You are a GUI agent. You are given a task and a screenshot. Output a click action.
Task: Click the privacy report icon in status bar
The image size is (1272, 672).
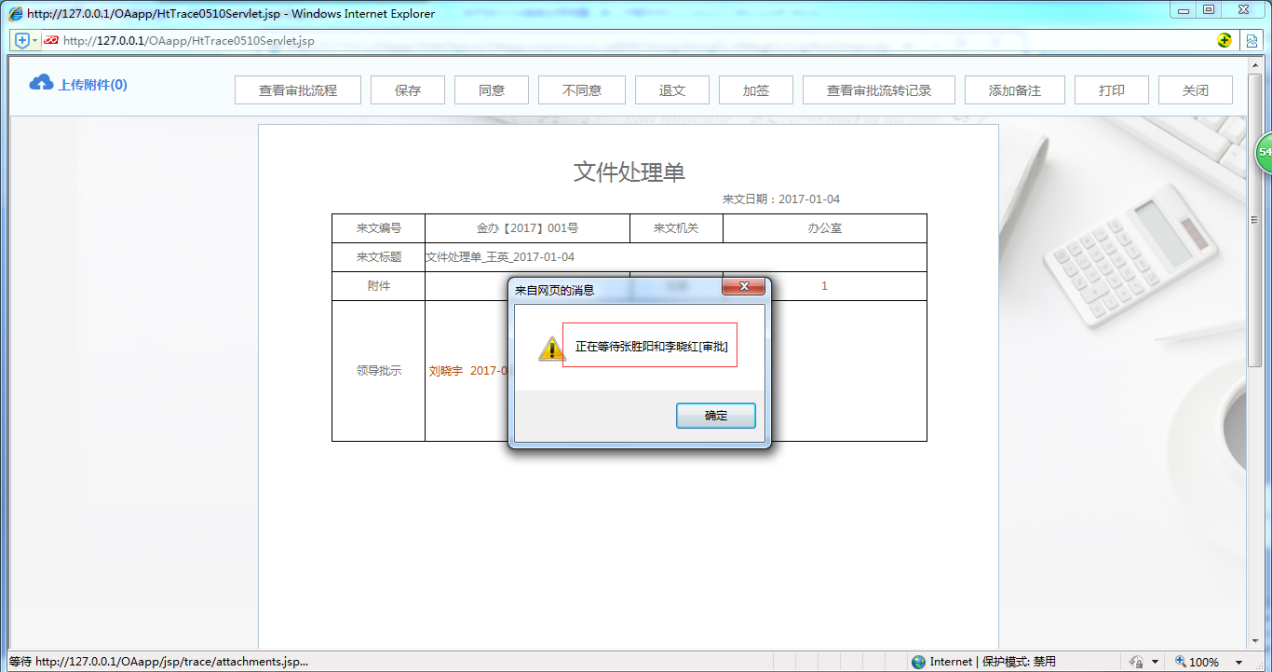(1136, 662)
